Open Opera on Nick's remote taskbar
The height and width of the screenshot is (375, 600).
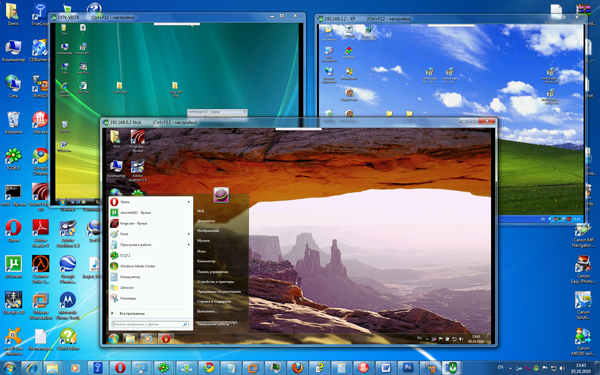click(x=166, y=338)
